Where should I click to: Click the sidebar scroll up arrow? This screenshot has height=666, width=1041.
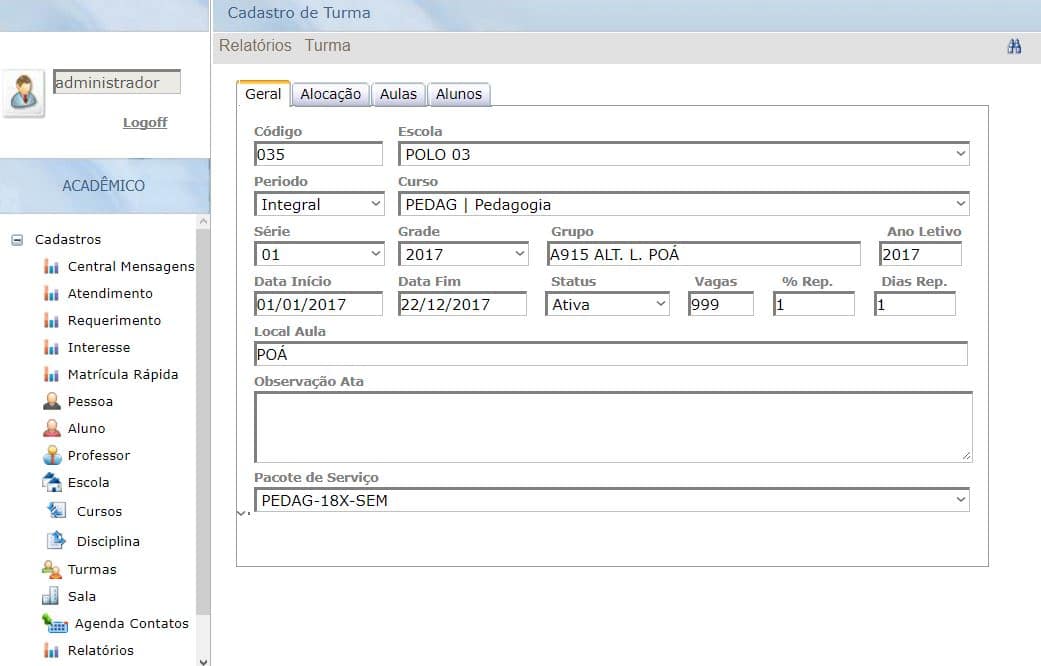[204, 221]
